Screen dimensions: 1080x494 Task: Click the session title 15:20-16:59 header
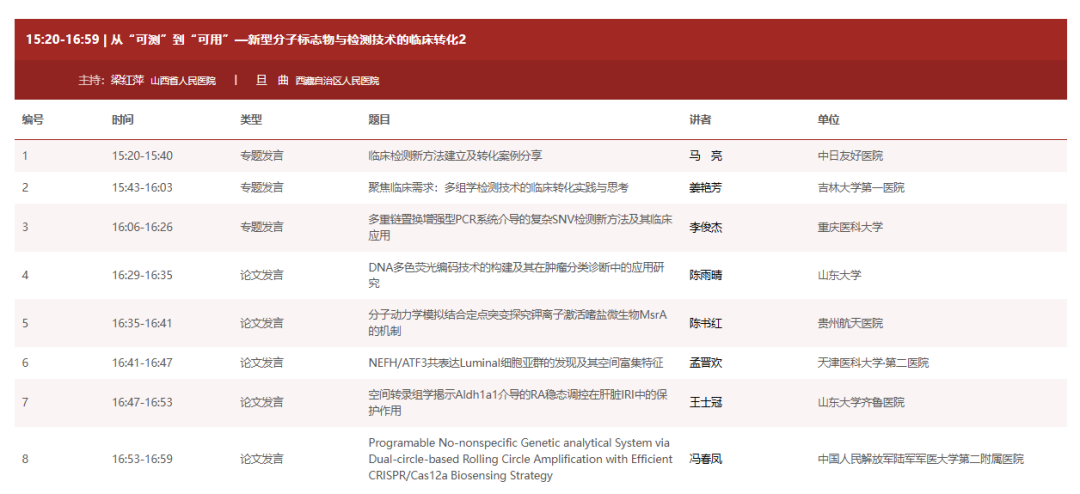point(246,39)
